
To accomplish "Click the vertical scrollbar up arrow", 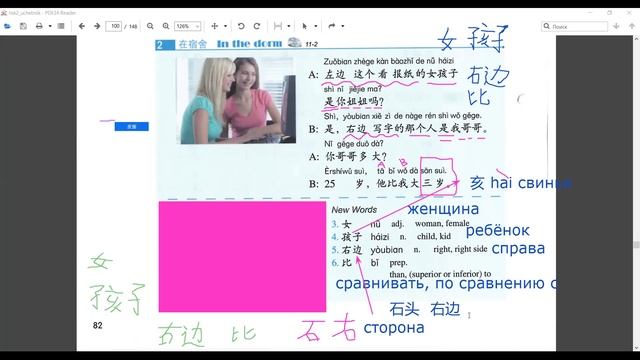I will pos(636,39).
